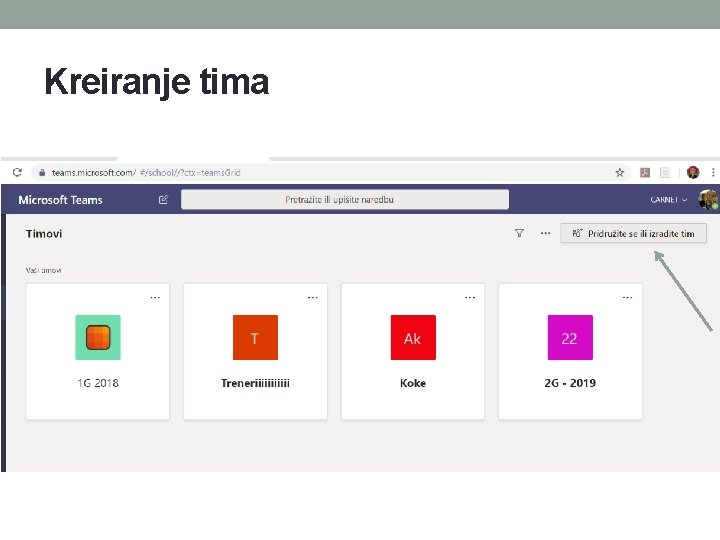Open more options on 2G - 2019 card
Viewport: 720px width, 540px height.
coord(627,298)
